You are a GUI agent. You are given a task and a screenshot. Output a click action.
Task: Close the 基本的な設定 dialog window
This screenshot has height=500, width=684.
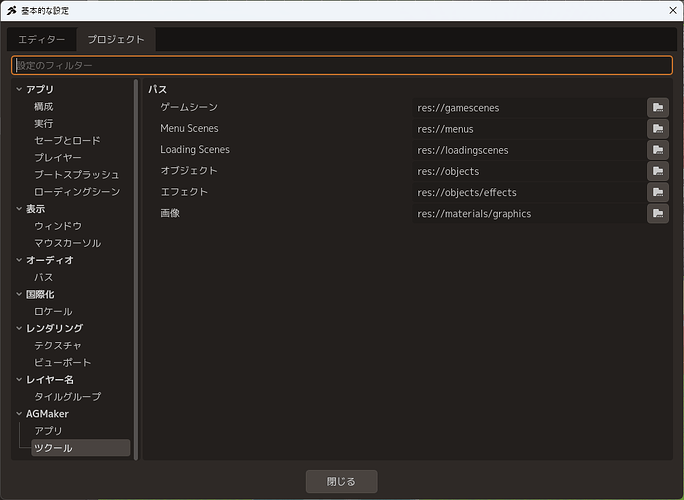(673, 10)
